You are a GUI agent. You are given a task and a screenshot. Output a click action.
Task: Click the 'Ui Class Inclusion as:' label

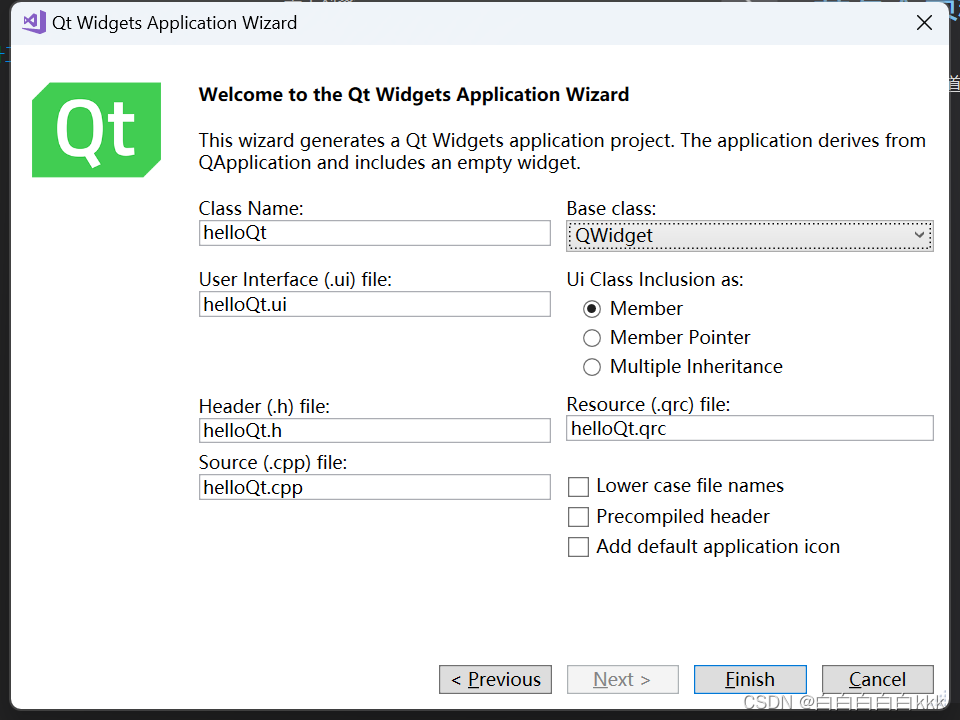pos(654,280)
